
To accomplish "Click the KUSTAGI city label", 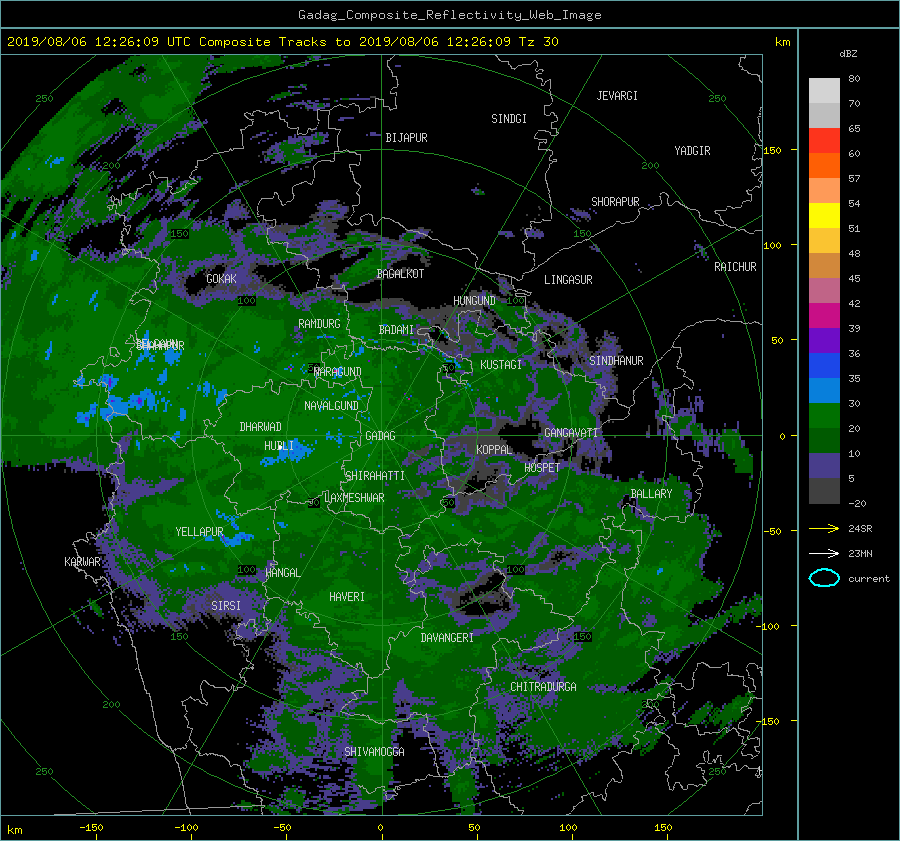I will [x=501, y=365].
